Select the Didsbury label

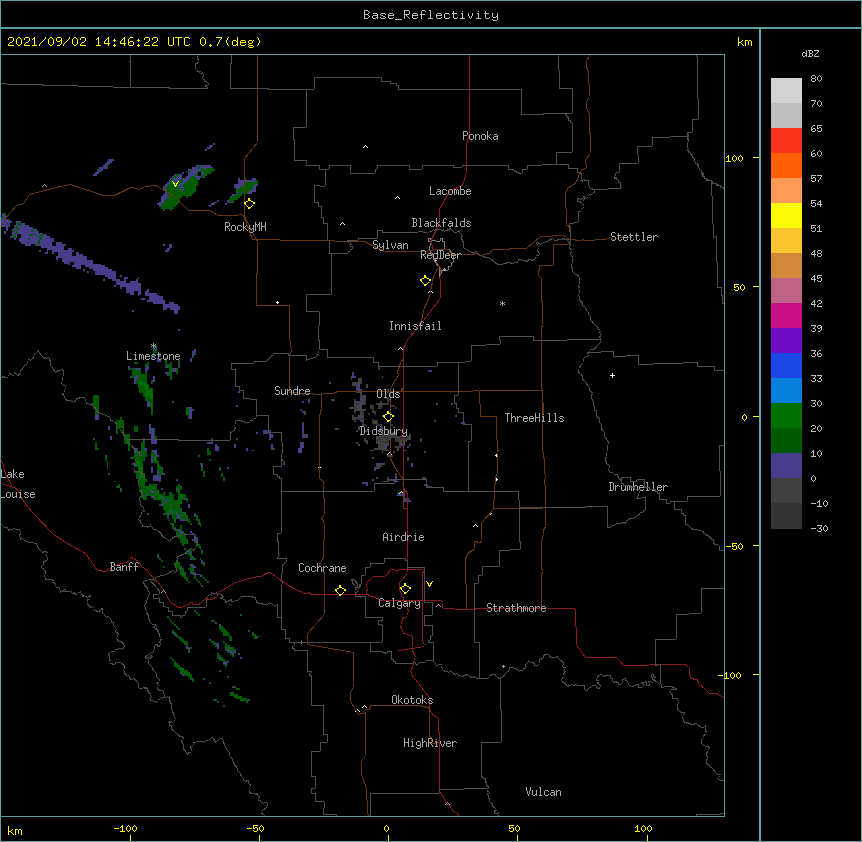[383, 431]
